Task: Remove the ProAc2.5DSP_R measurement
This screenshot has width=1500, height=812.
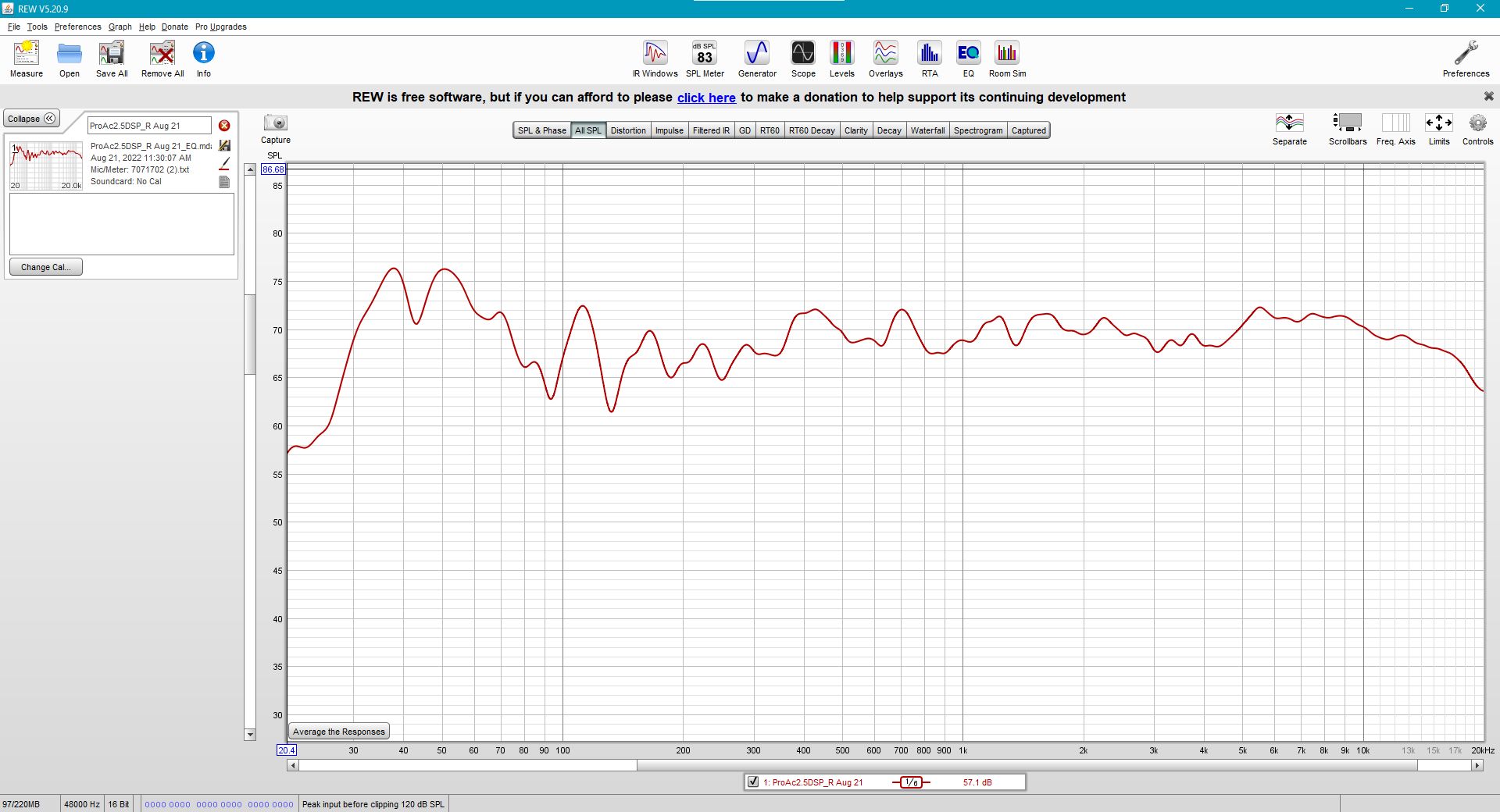Action: point(224,126)
